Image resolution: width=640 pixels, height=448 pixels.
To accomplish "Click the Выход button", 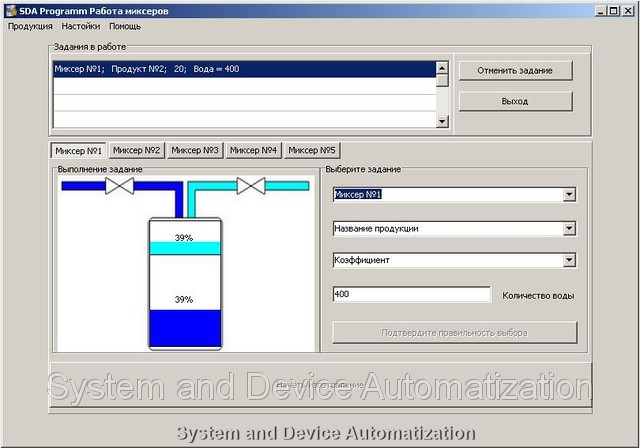I will point(515,101).
